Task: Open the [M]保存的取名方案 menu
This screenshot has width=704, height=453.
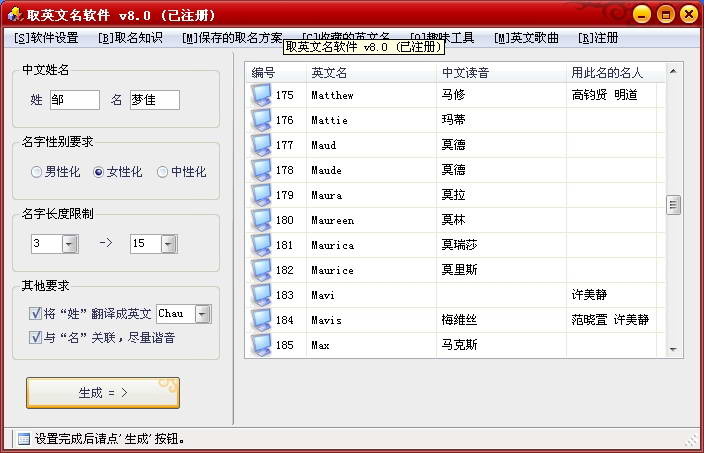Action: tap(232, 38)
